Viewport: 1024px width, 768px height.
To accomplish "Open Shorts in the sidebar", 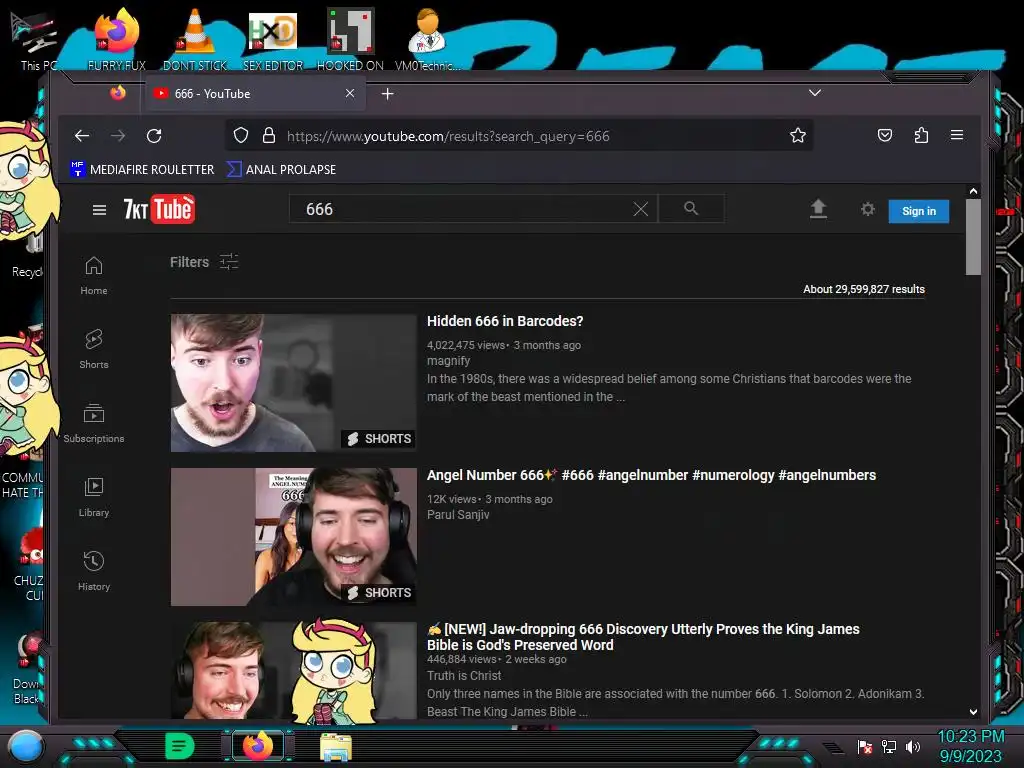I will (94, 349).
